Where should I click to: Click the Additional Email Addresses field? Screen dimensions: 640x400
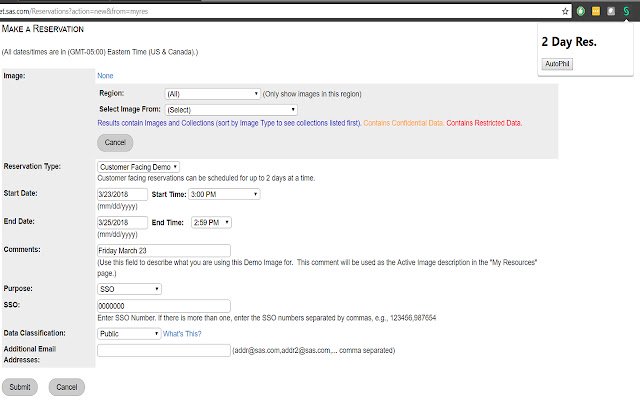tap(164, 350)
